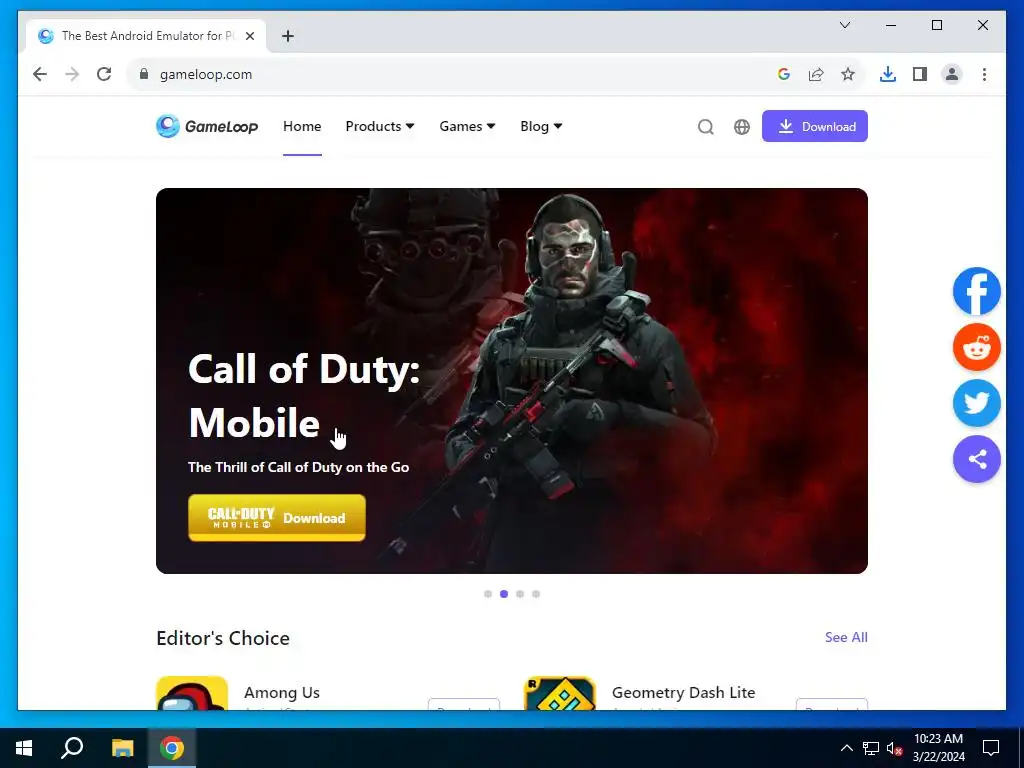The image size is (1024, 768).
Task: Select the first carousel dot
Action: pos(488,594)
